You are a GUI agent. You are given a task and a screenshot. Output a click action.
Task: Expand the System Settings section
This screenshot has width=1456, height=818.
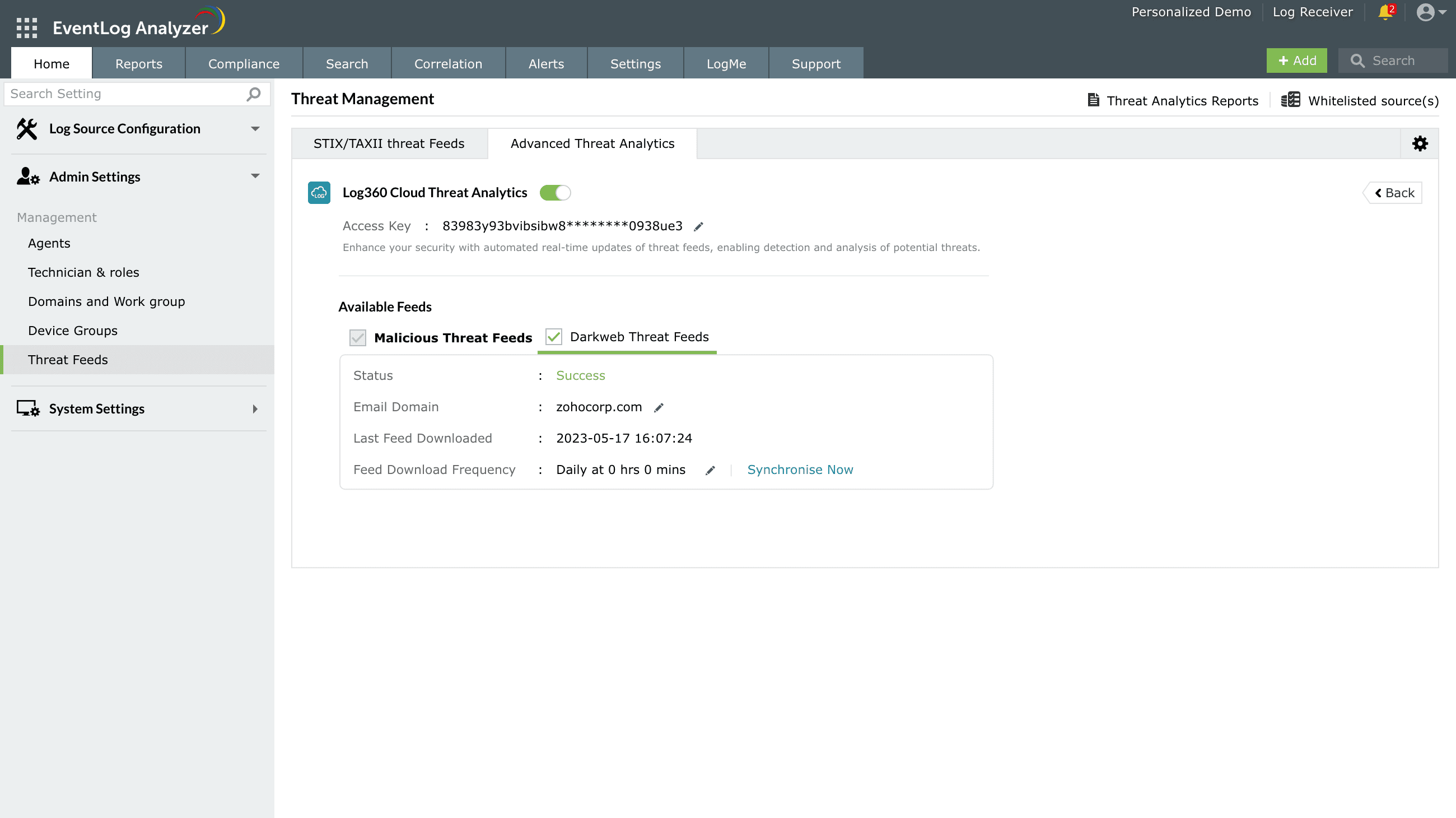click(255, 408)
